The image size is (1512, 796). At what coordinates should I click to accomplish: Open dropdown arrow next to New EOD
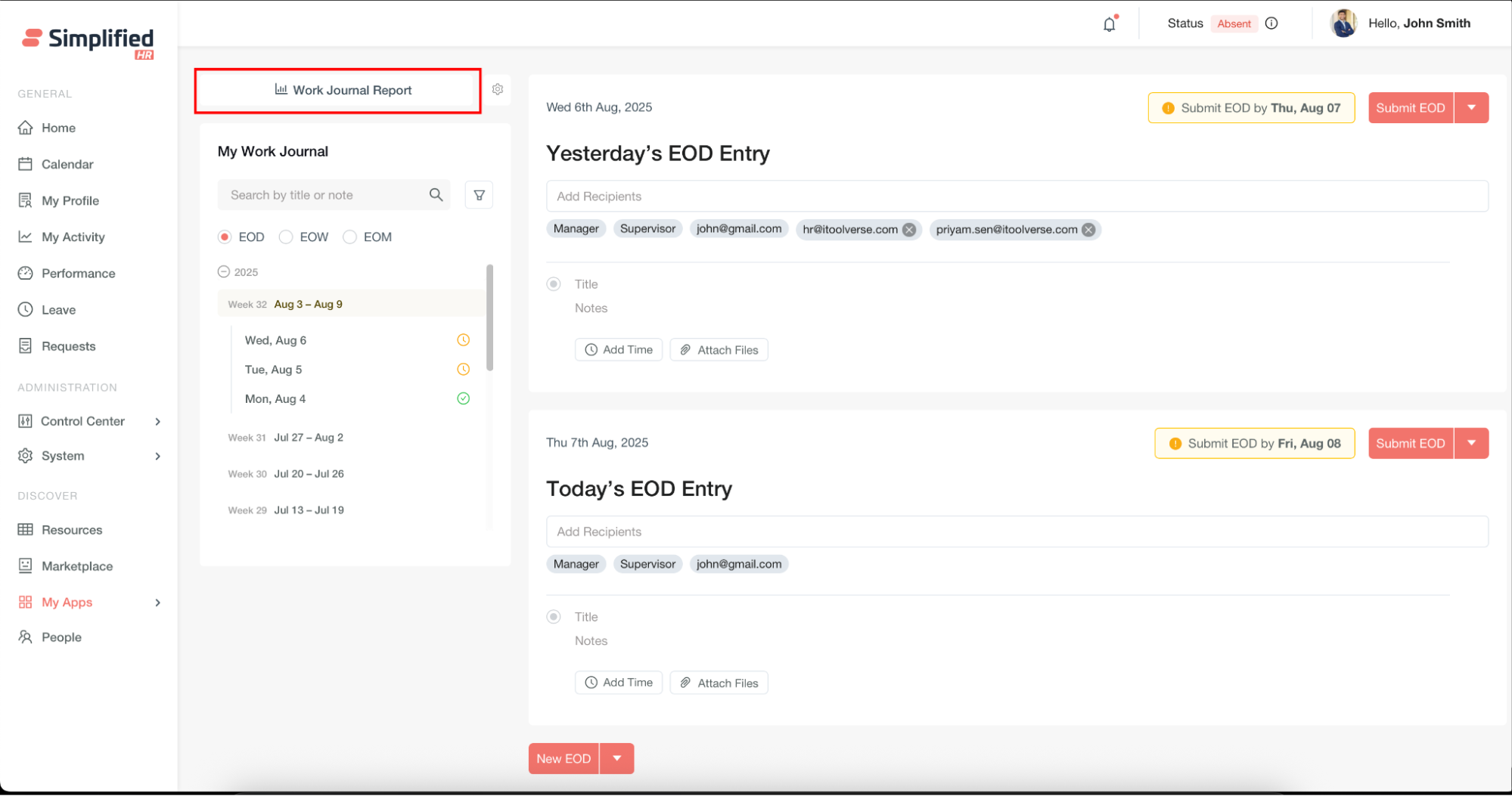click(x=617, y=759)
